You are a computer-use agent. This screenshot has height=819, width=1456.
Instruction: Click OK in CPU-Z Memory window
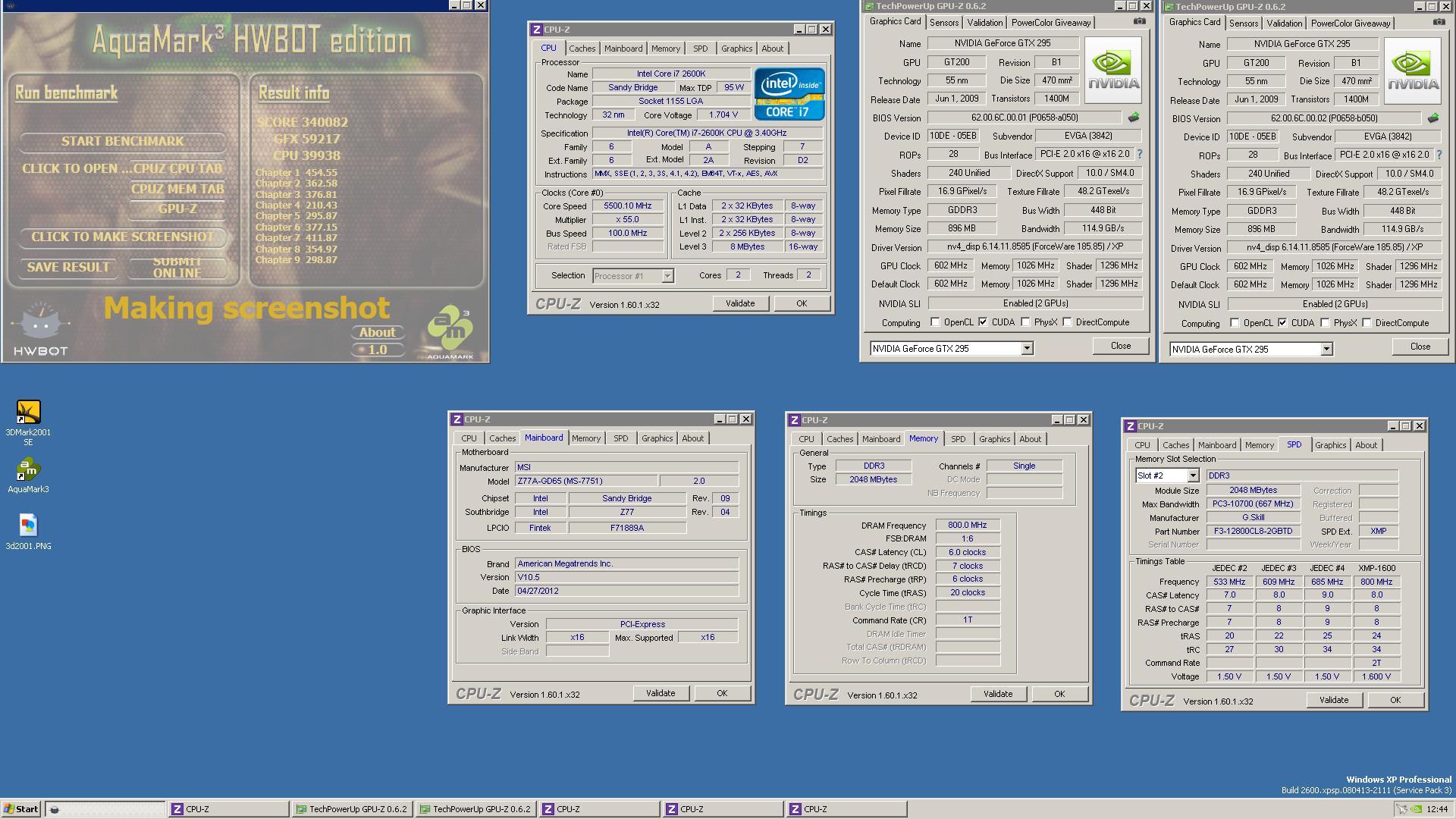pos(1059,694)
